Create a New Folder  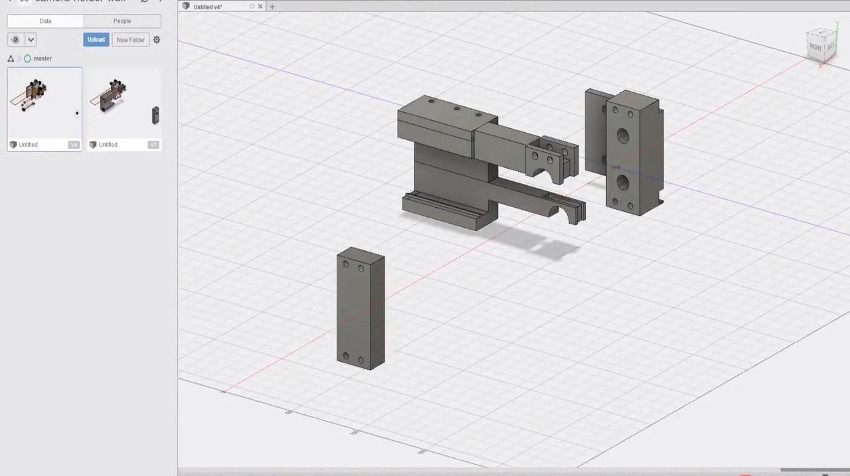(131, 40)
